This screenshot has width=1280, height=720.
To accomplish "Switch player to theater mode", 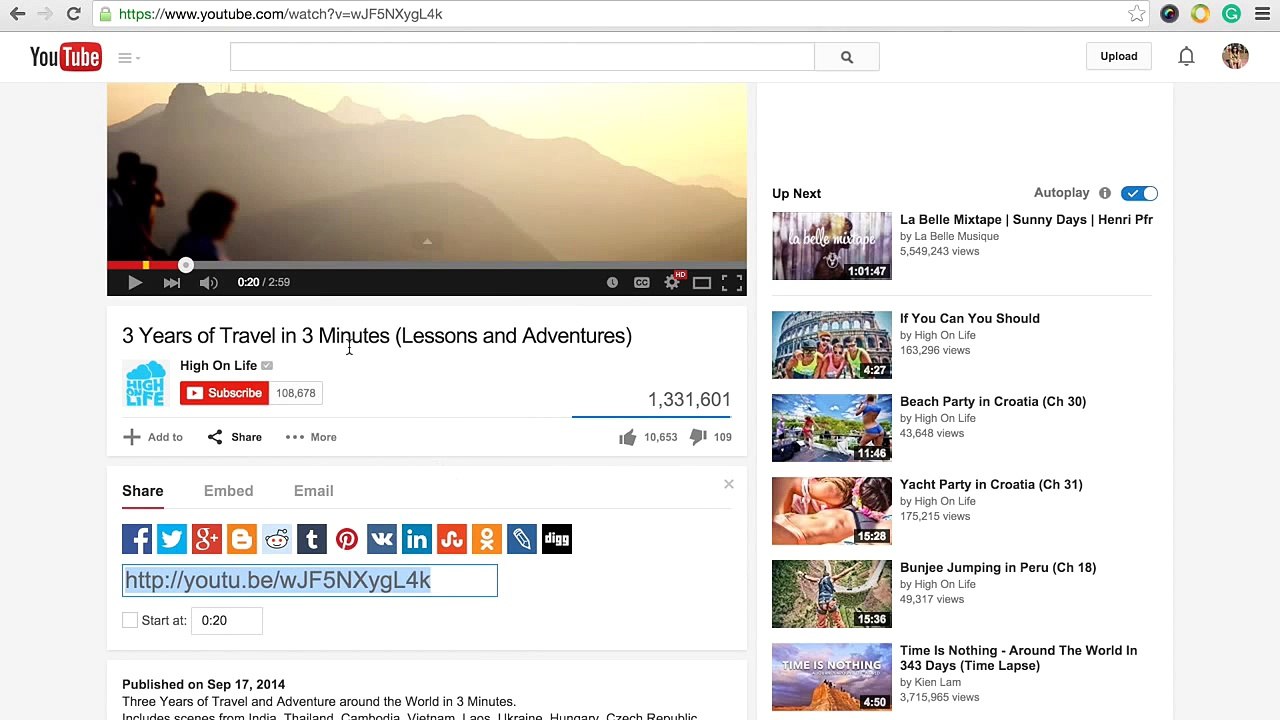I will 702,283.
